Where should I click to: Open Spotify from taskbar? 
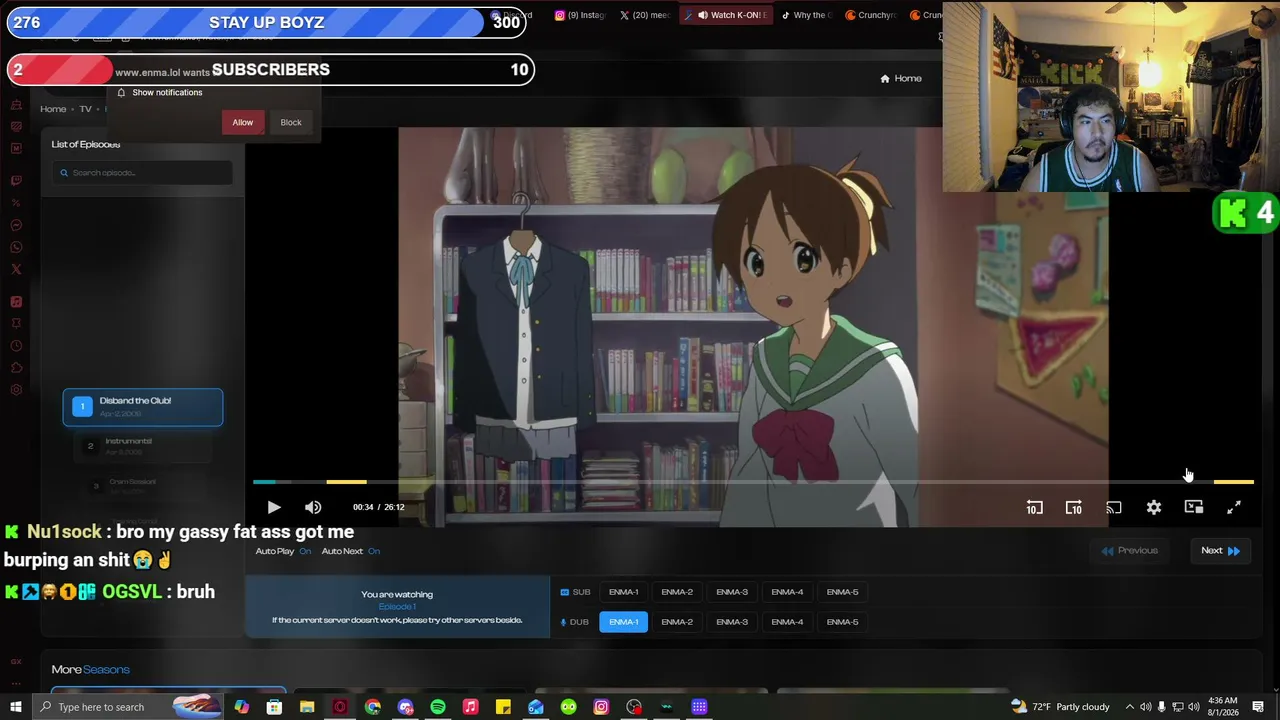(x=438, y=707)
